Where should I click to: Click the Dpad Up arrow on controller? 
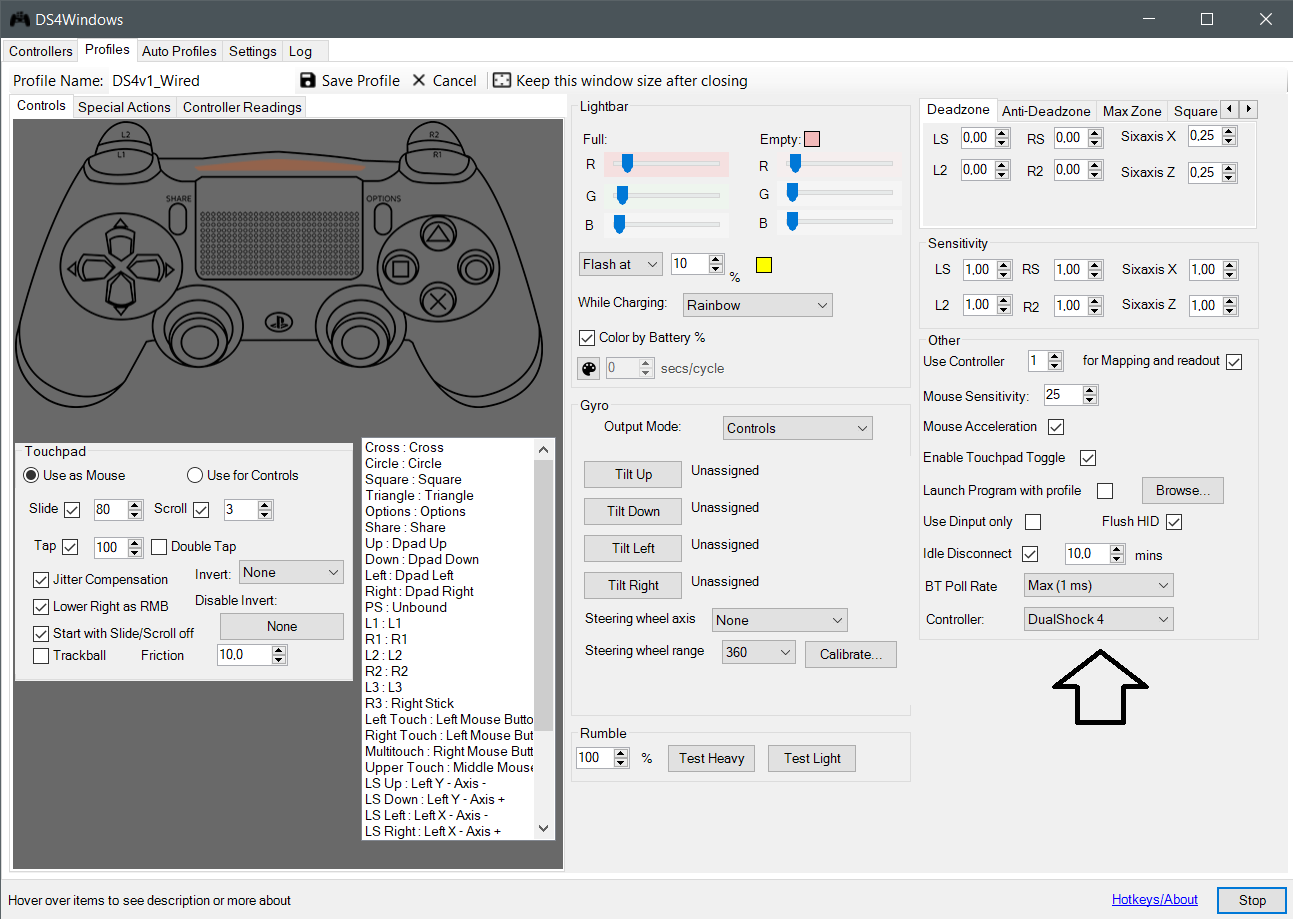[x=120, y=242]
